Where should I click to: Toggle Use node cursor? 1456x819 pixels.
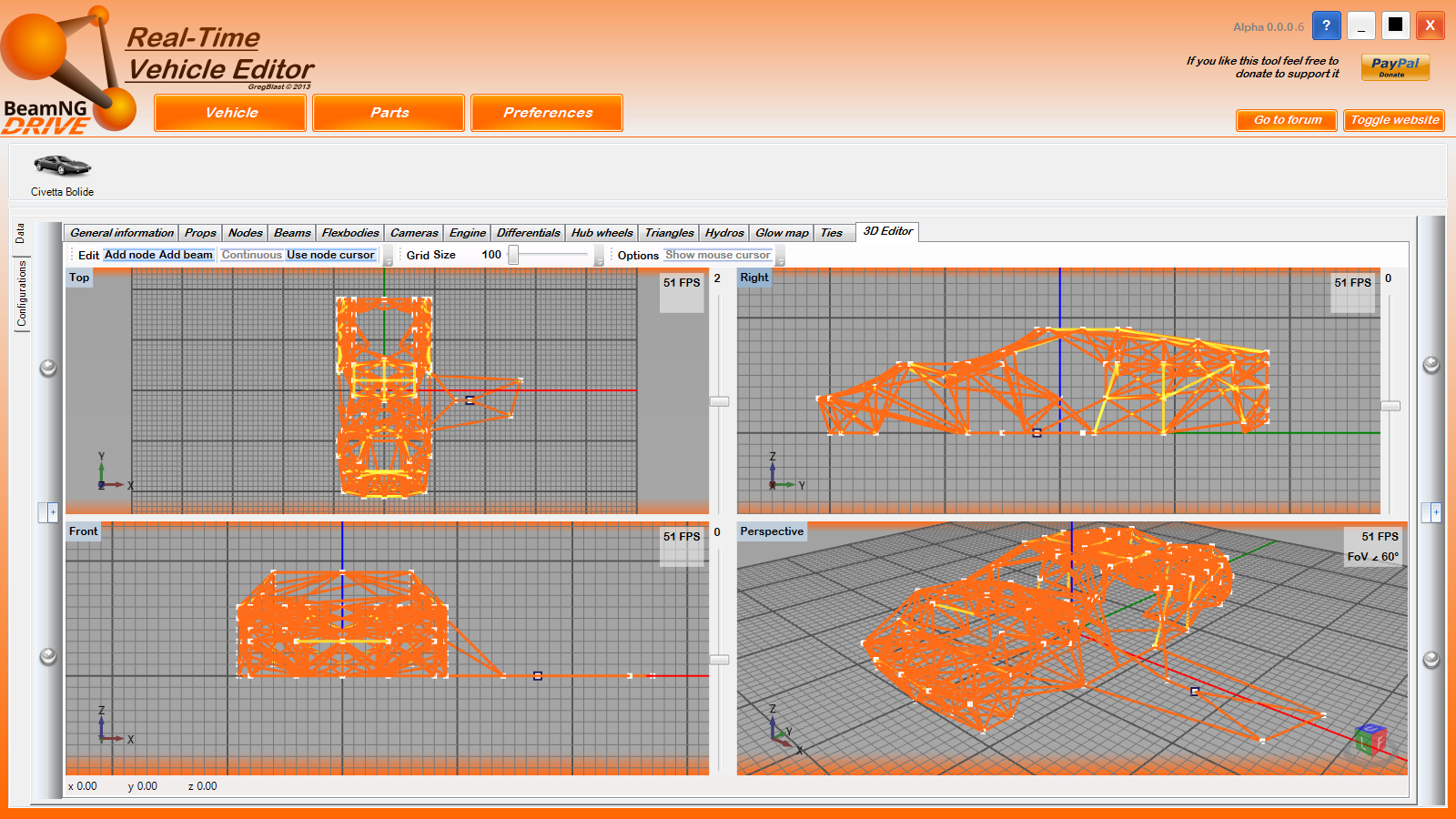tap(330, 255)
